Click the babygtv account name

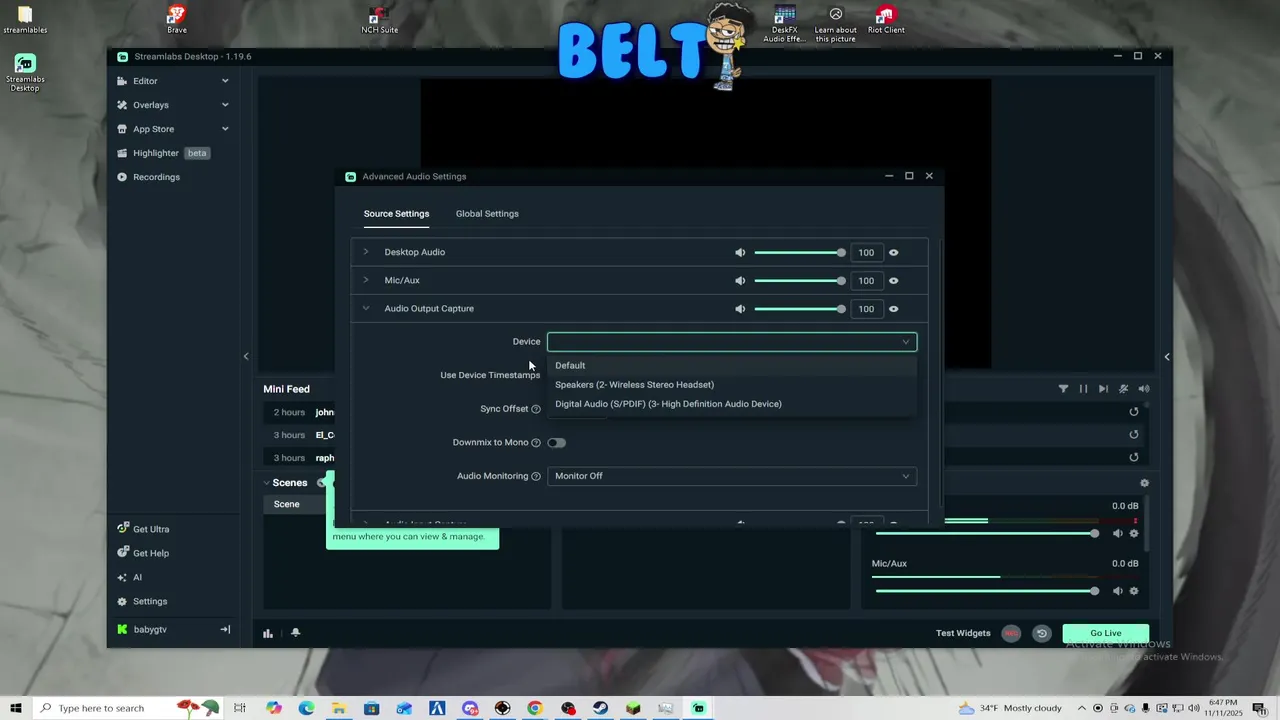pos(150,630)
